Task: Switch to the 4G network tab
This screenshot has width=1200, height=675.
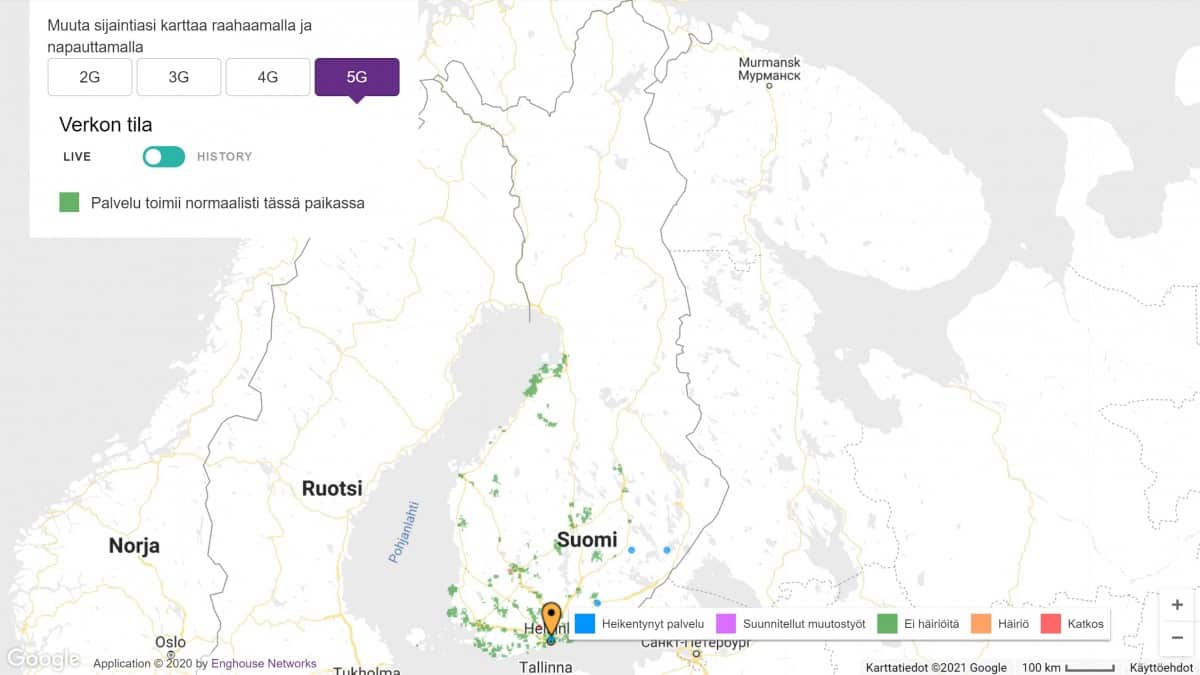Action: click(x=267, y=76)
